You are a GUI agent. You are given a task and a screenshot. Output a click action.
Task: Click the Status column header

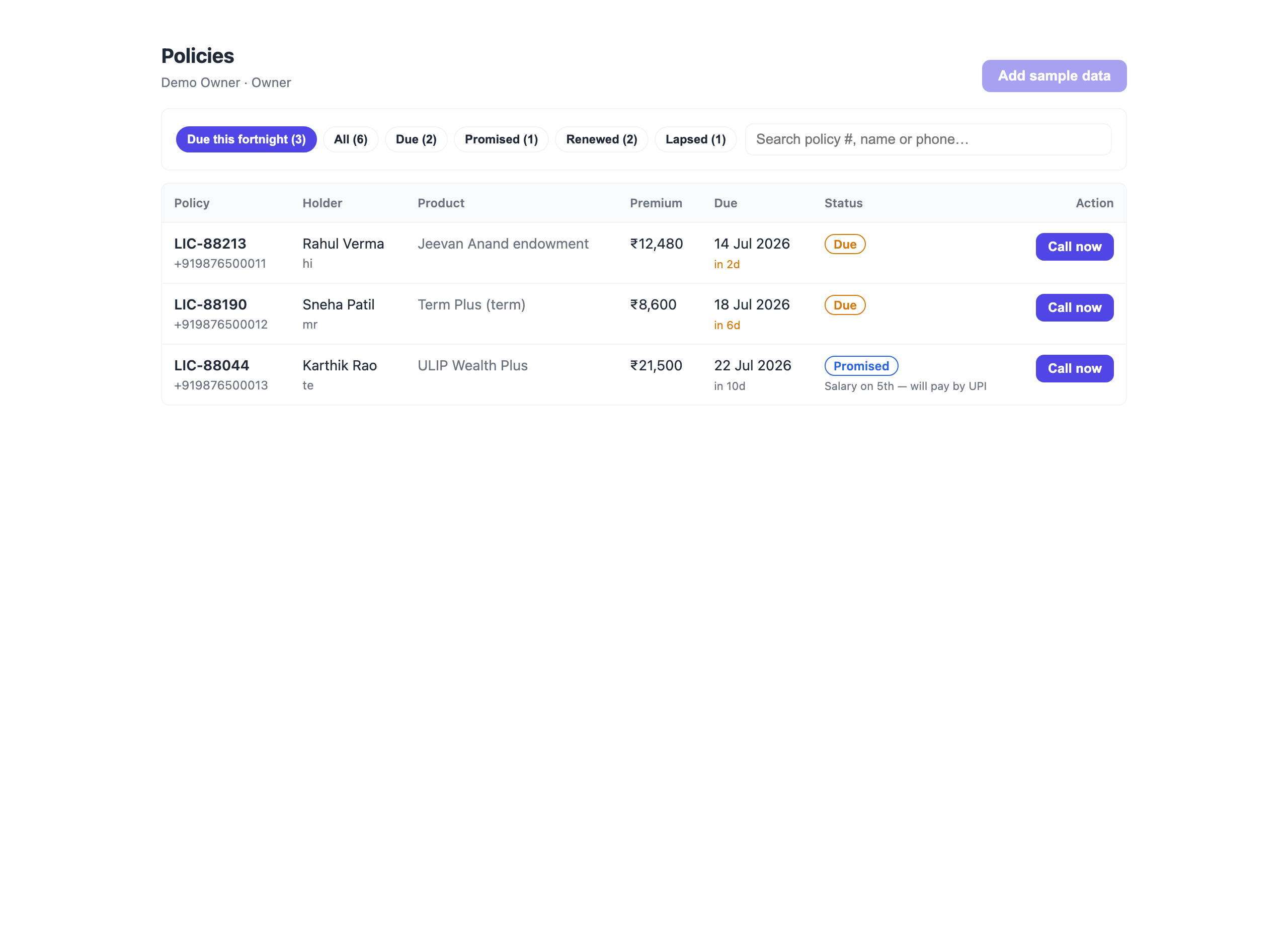click(x=843, y=203)
